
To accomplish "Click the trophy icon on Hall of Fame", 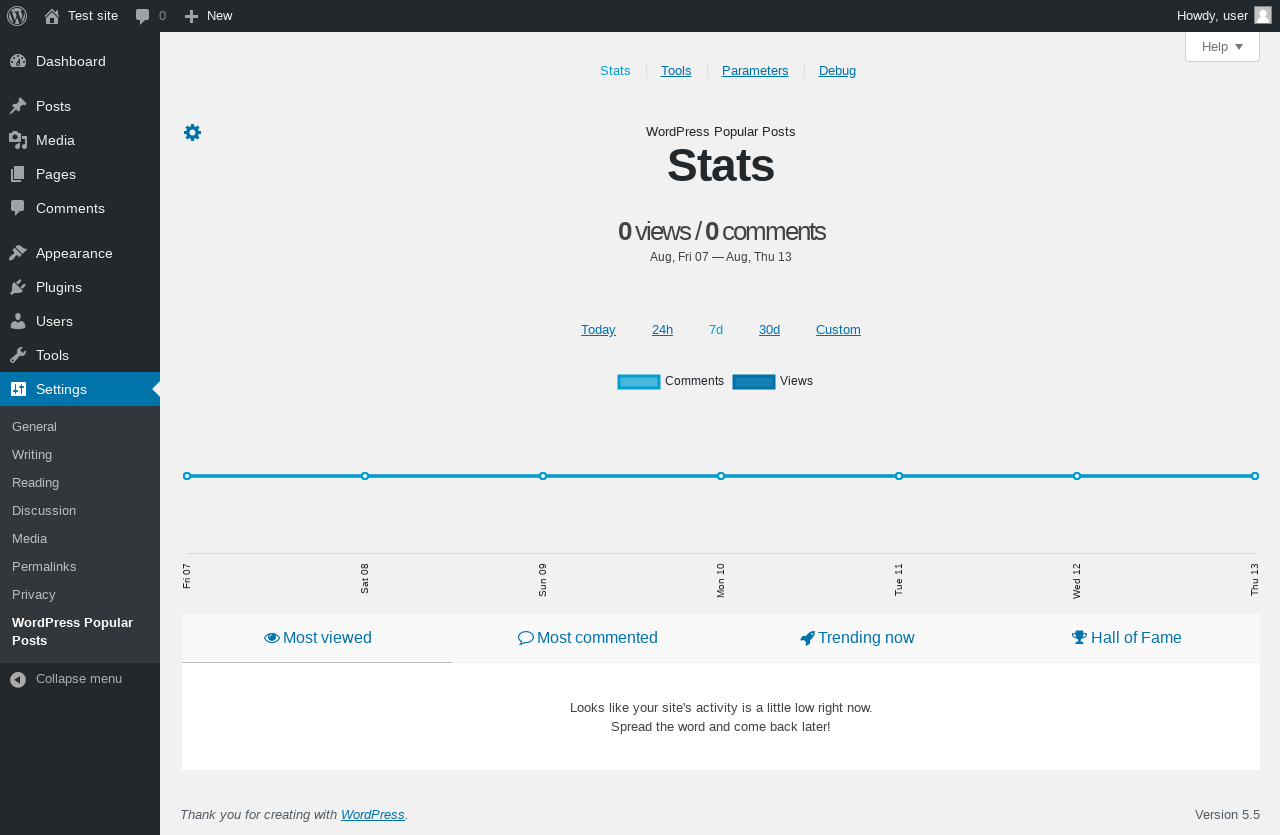I will coord(1079,638).
